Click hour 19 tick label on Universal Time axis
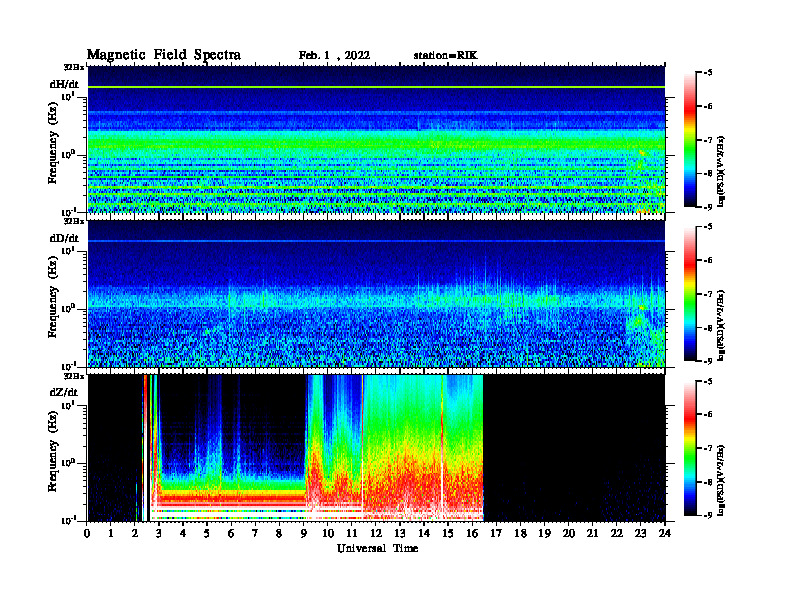Image resolution: width=792 pixels, height=612 pixels. coord(544,533)
